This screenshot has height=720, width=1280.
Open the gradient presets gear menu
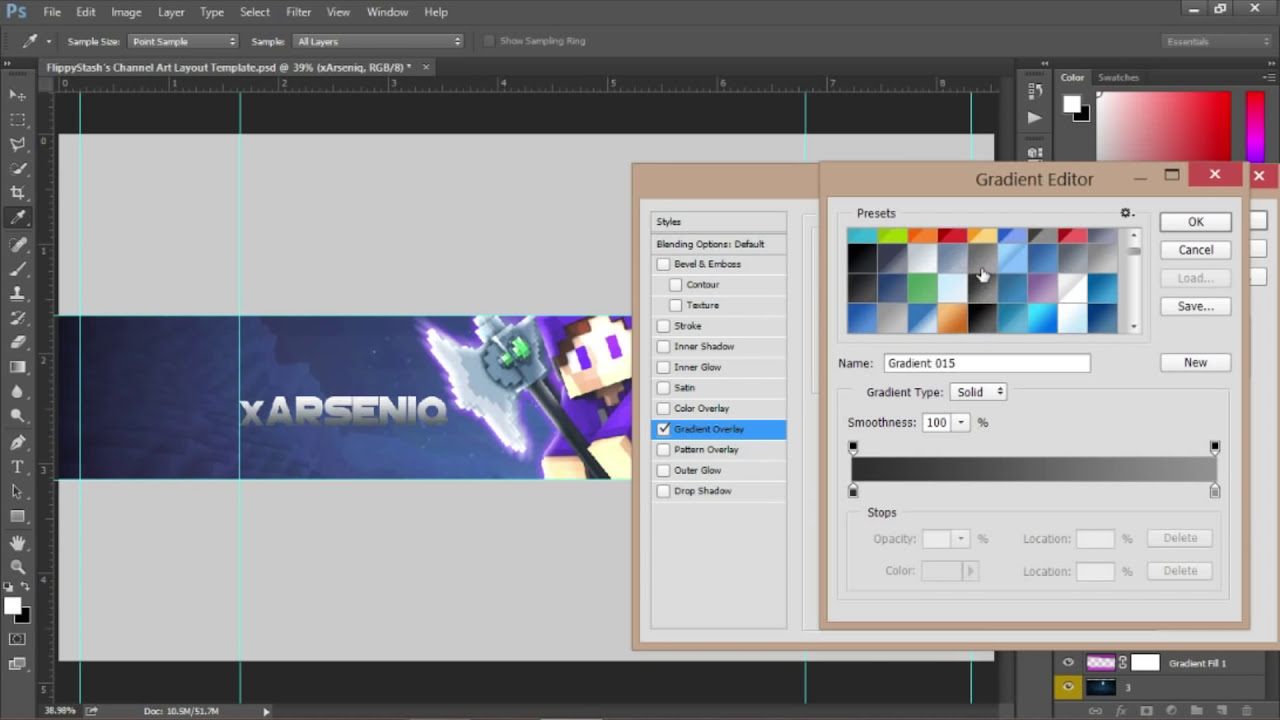pyautogui.click(x=1127, y=213)
